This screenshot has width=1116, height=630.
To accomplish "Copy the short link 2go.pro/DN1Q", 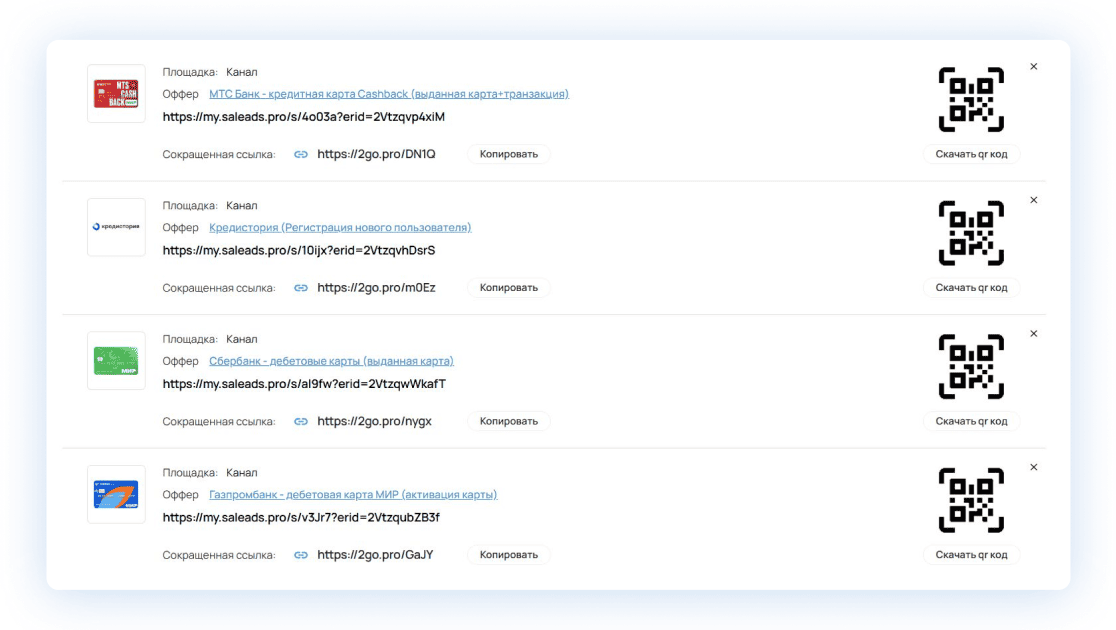I will [x=508, y=154].
